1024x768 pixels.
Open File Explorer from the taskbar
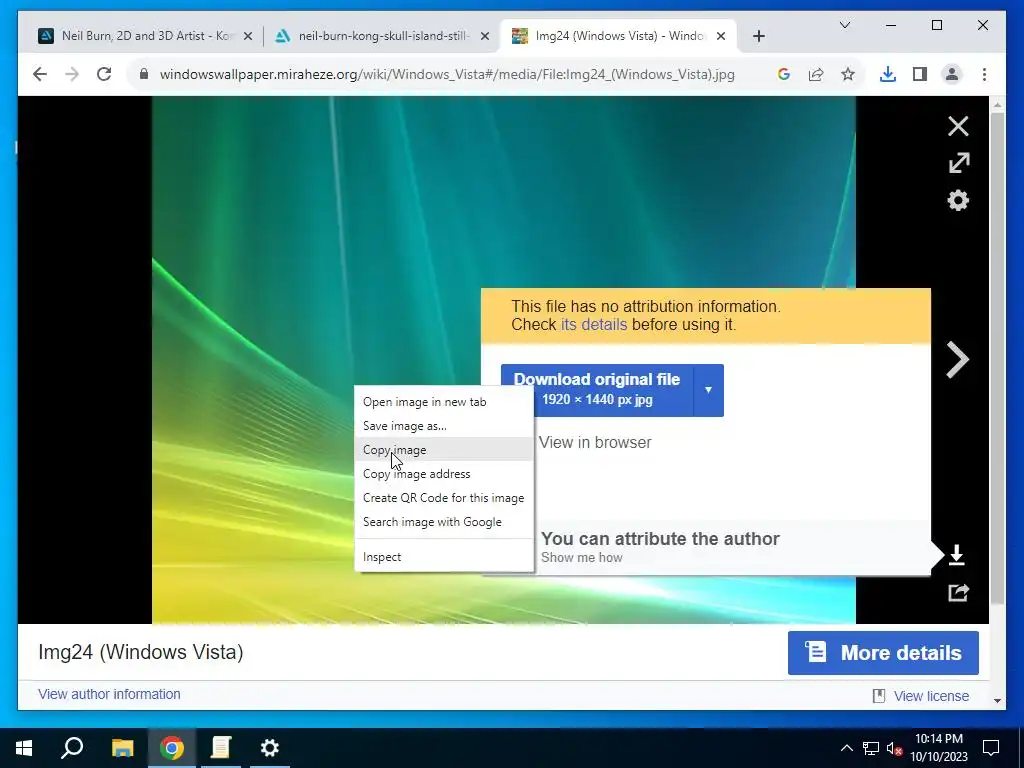pyautogui.click(x=122, y=748)
